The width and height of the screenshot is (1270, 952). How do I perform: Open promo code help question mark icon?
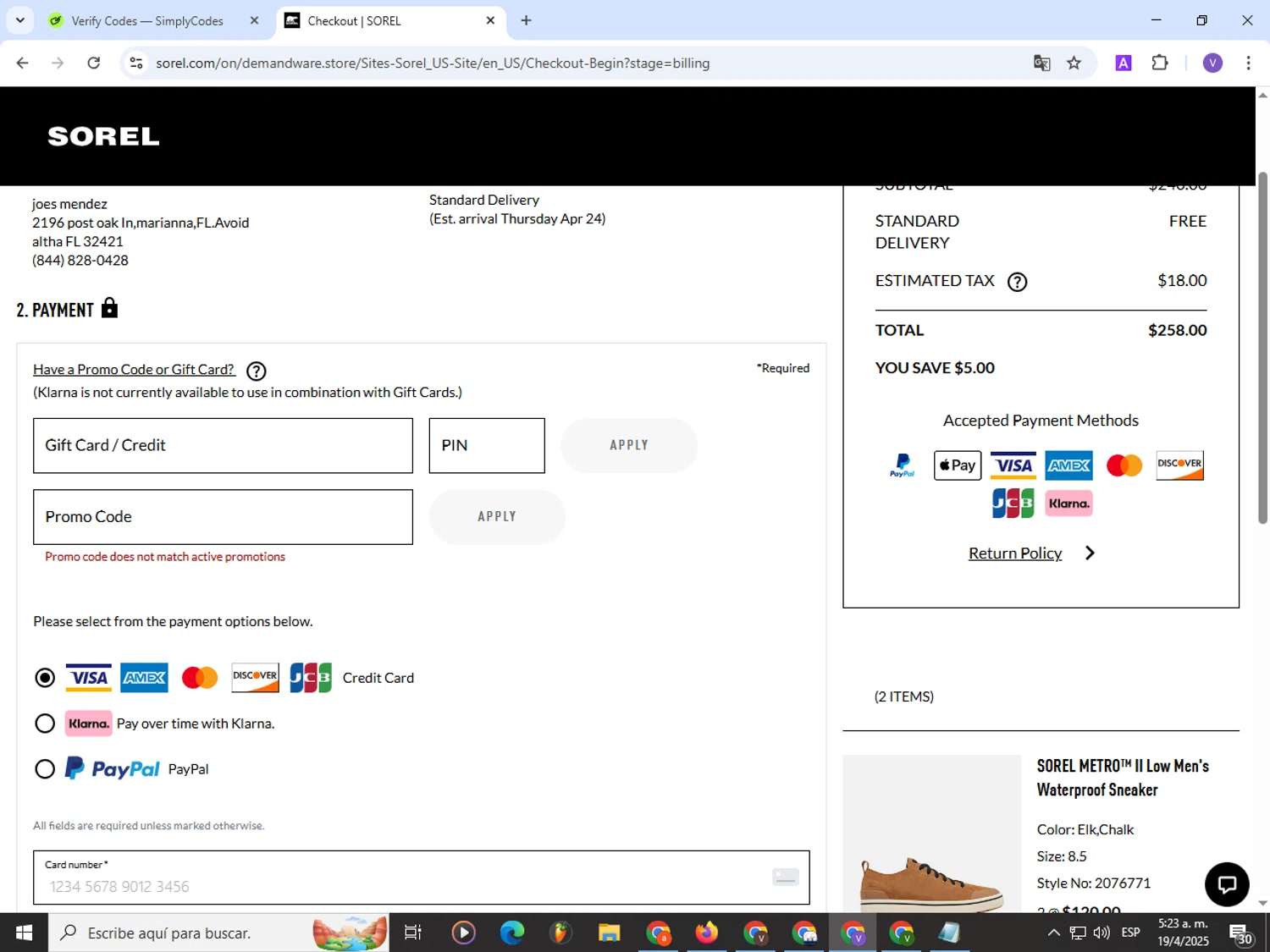(x=256, y=371)
